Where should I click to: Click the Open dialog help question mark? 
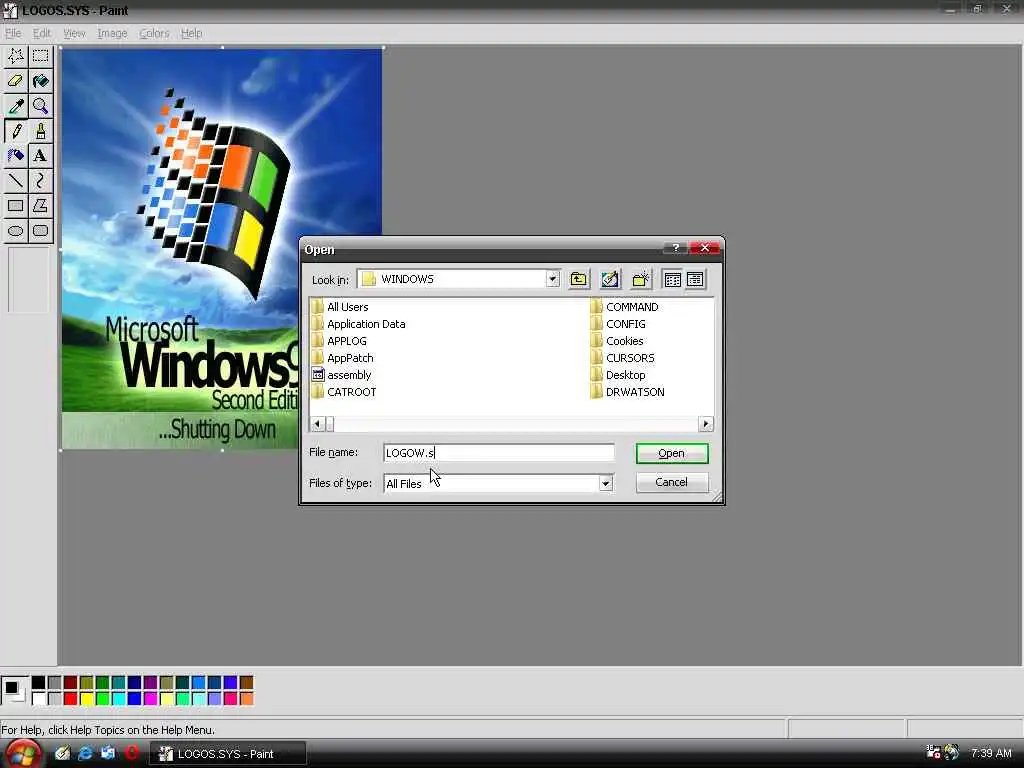675,248
